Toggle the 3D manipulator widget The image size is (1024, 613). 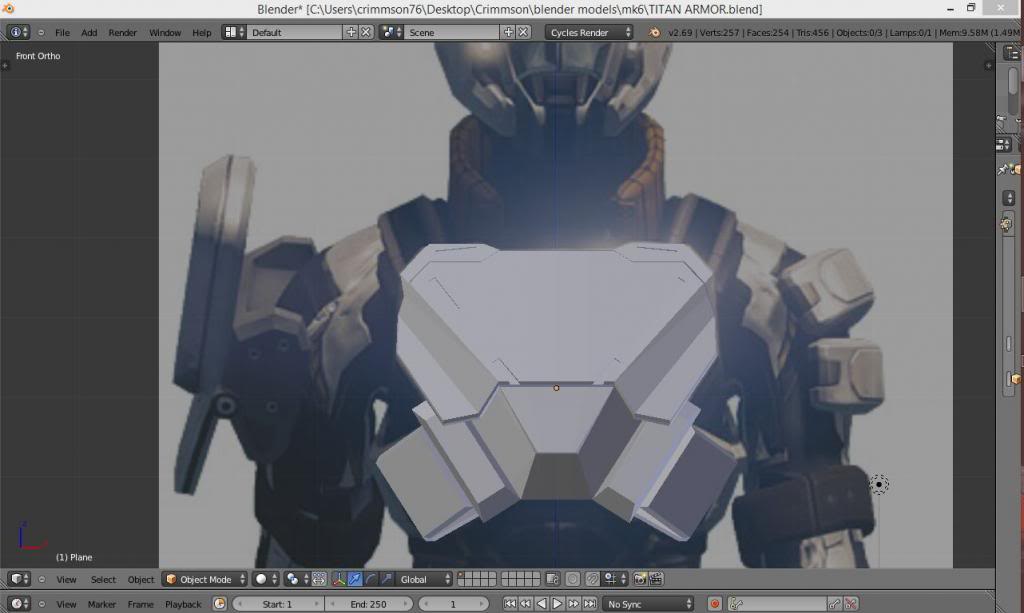[x=339, y=579]
